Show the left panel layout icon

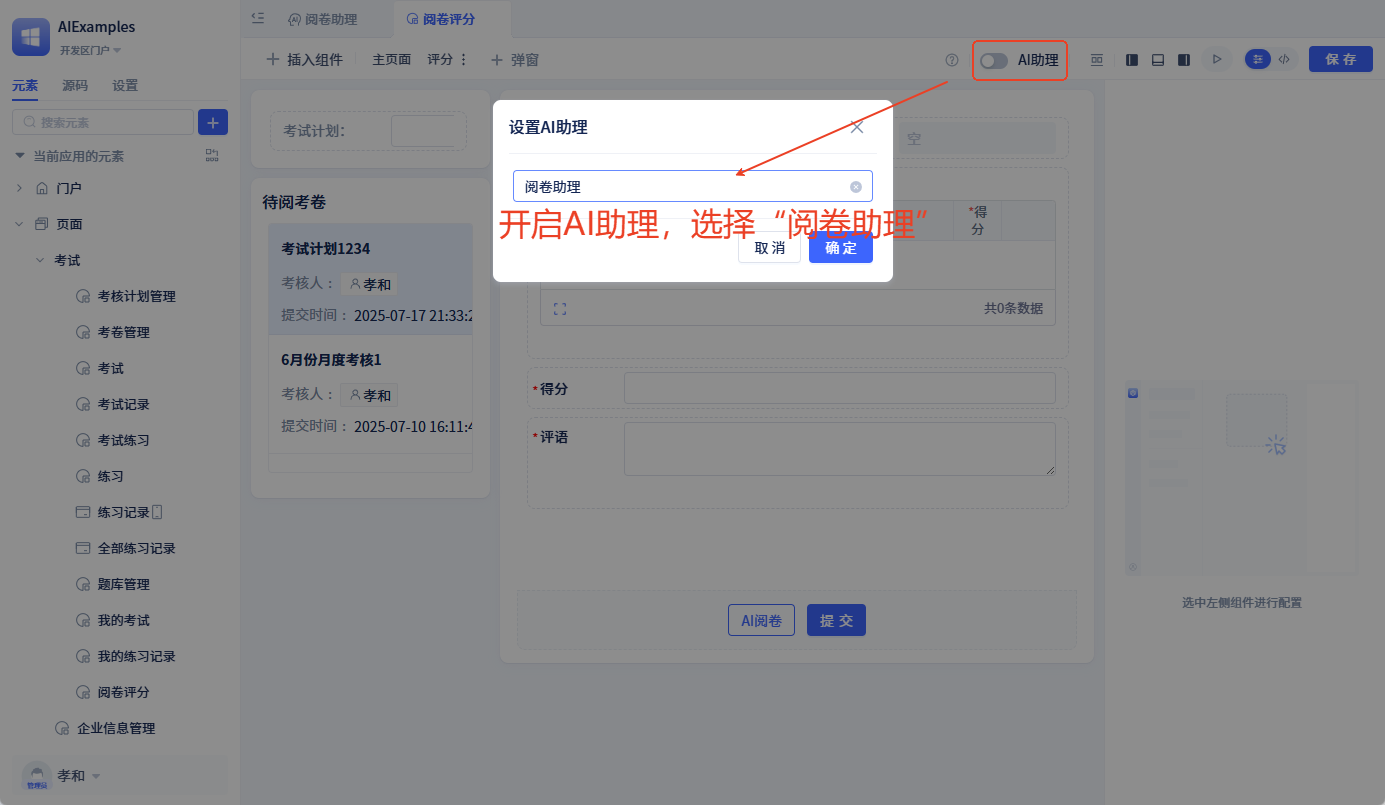coord(1132,60)
